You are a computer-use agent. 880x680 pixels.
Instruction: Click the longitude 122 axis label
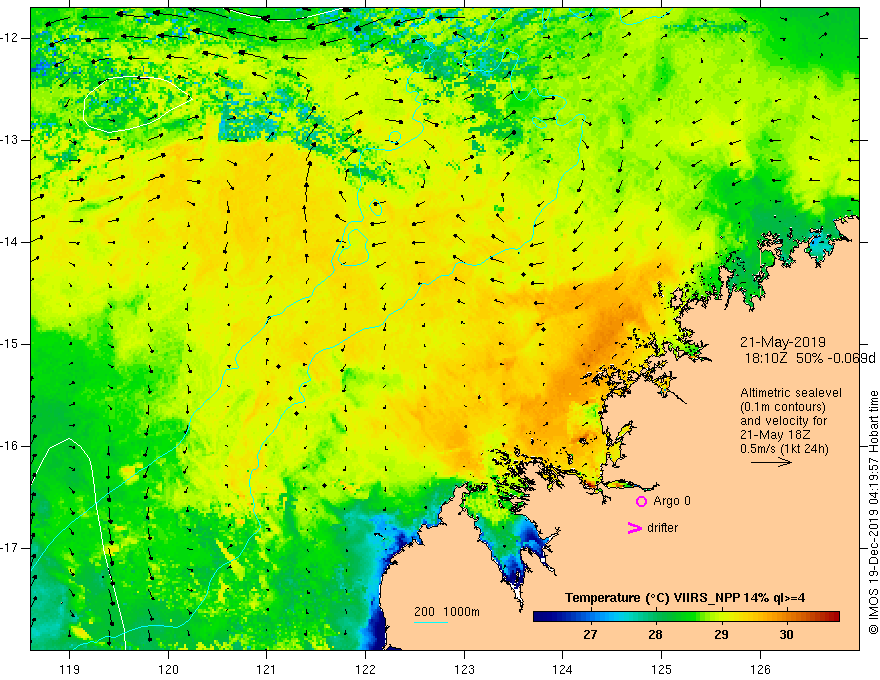click(x=365, y=669)
